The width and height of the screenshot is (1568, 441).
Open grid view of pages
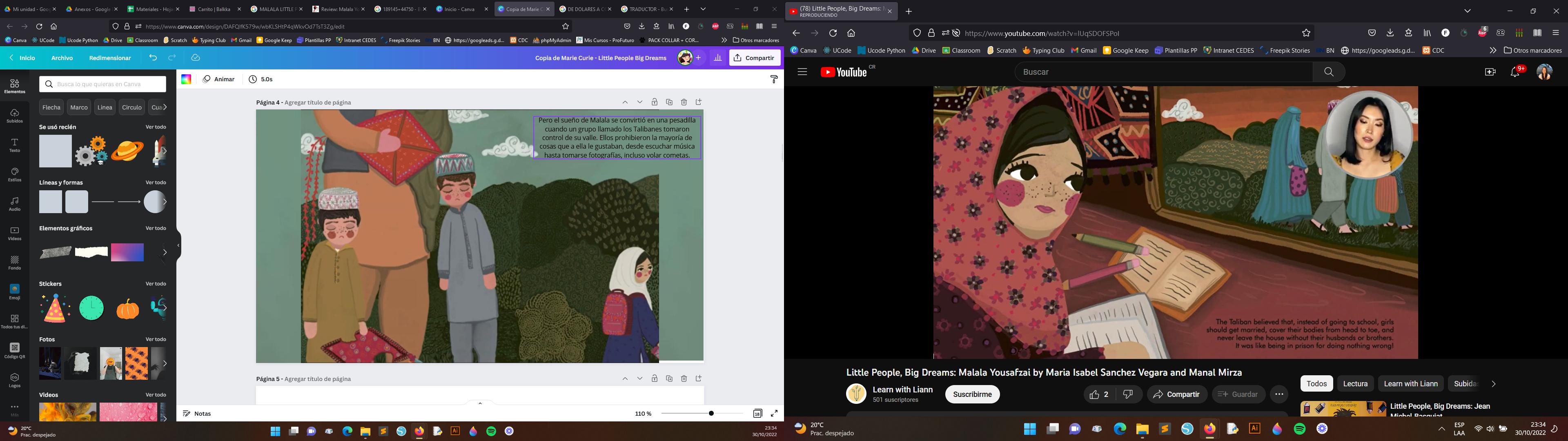[757, 414]
